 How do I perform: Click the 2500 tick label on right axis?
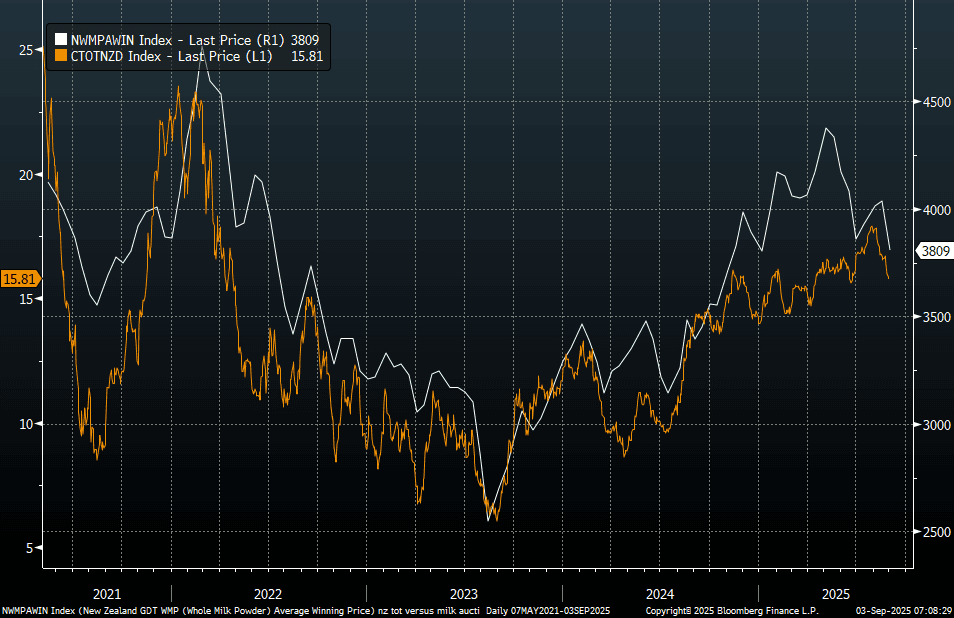point(936,532)
